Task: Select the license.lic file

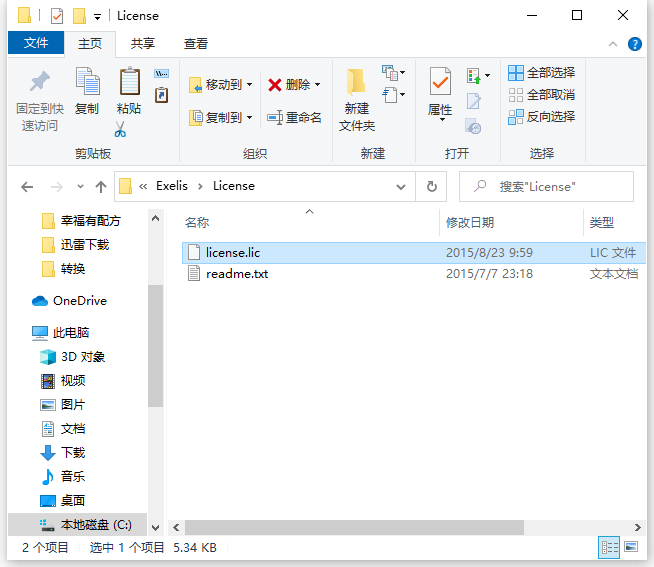Action: (414, 253)
